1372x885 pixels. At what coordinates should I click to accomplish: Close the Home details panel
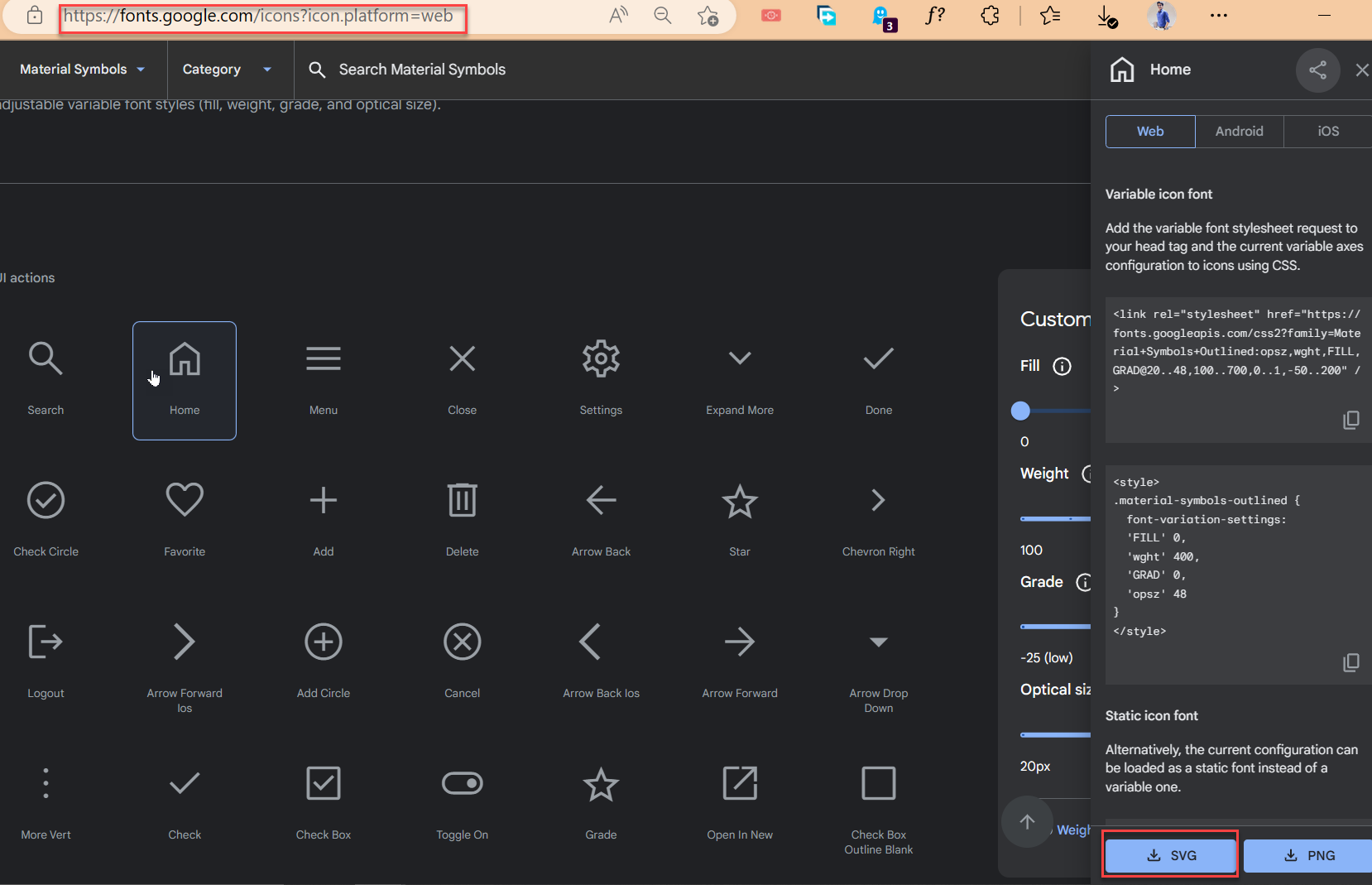pos(1361,70)
